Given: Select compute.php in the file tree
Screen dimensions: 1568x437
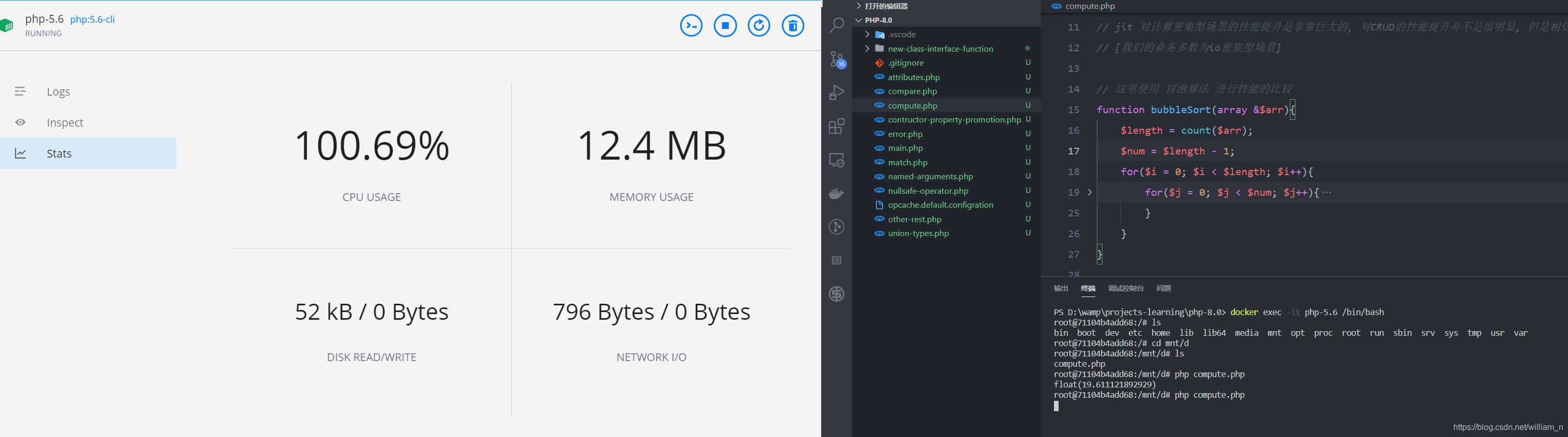Looking at the screenshot, I should 947,105.
